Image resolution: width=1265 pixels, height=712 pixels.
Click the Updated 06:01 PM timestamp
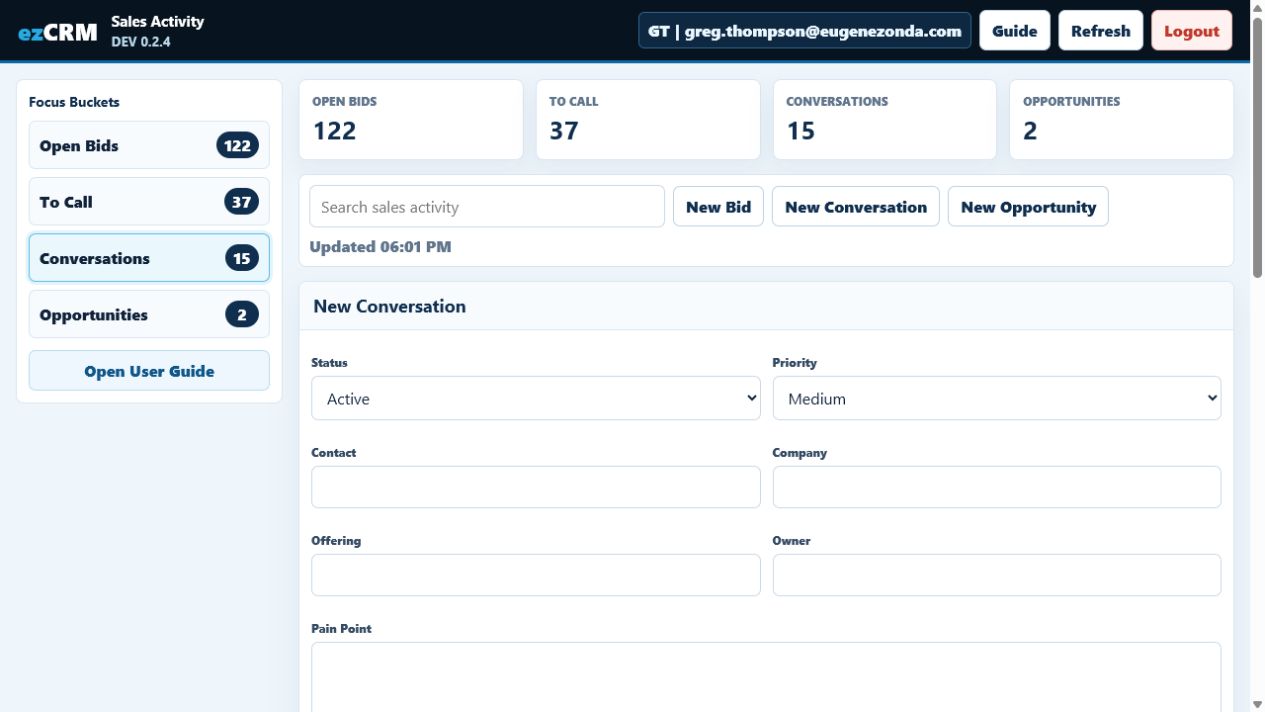tap(380, 247)
